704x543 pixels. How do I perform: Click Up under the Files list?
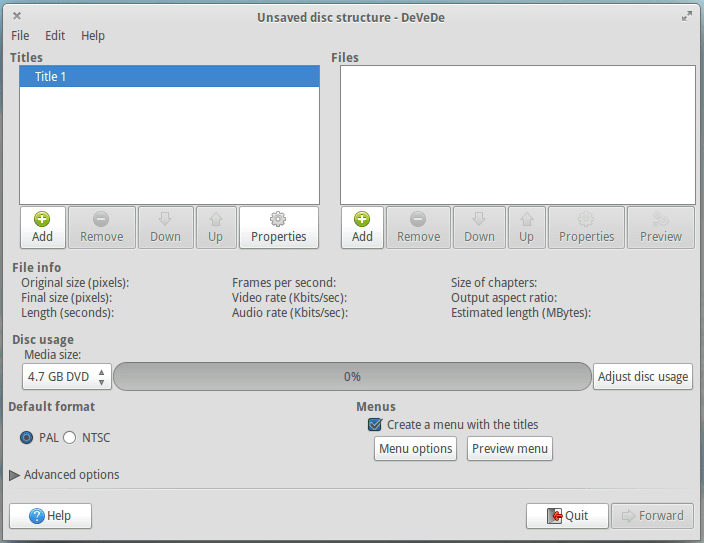coord(527,227)
